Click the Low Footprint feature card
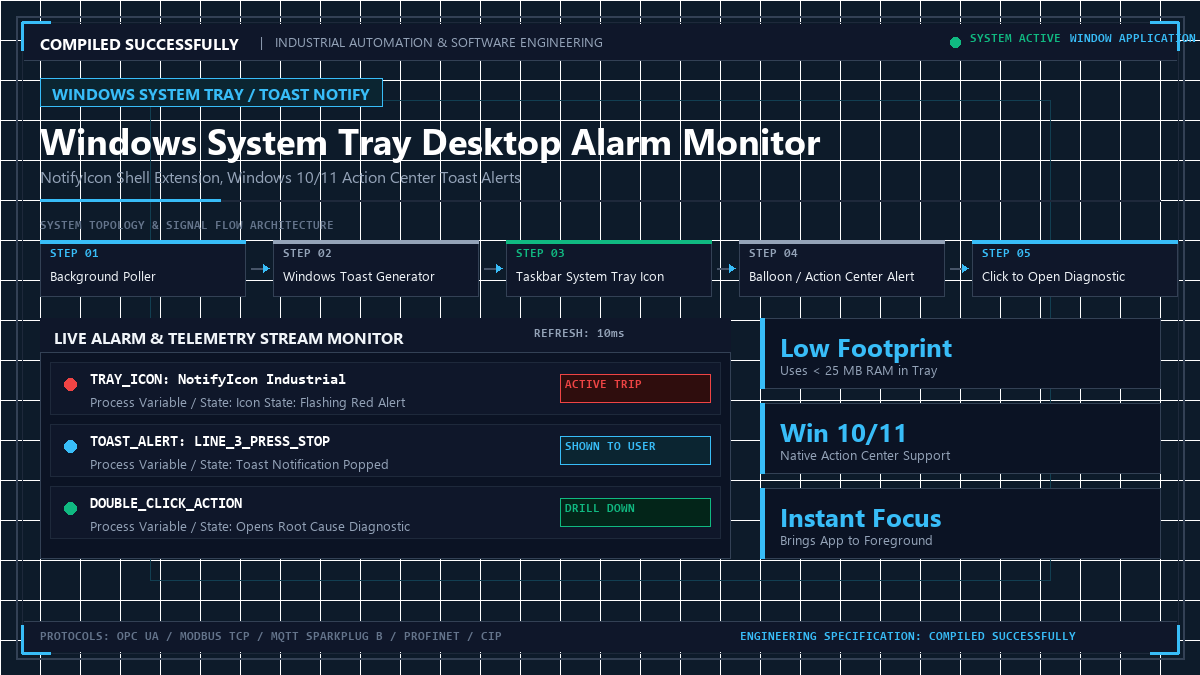Viewport: 1200px width, 675px height. click(x=961, y=354)
